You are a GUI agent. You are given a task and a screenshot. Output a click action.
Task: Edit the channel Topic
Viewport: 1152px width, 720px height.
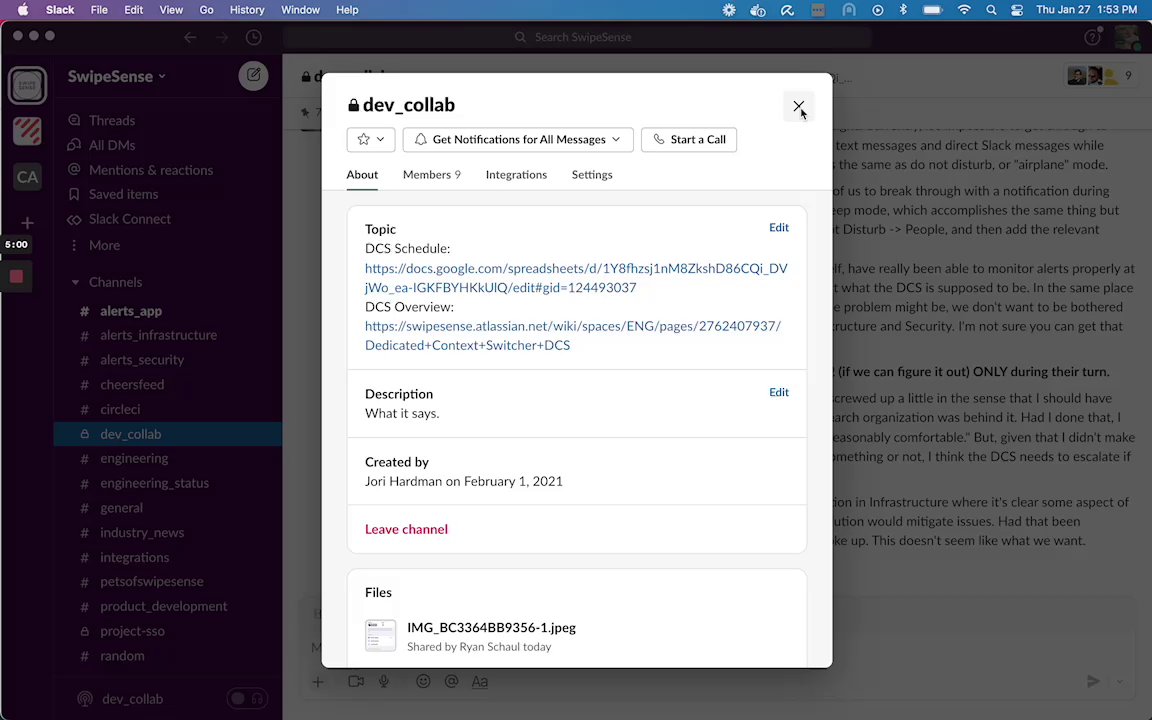[x=779, y=228]
